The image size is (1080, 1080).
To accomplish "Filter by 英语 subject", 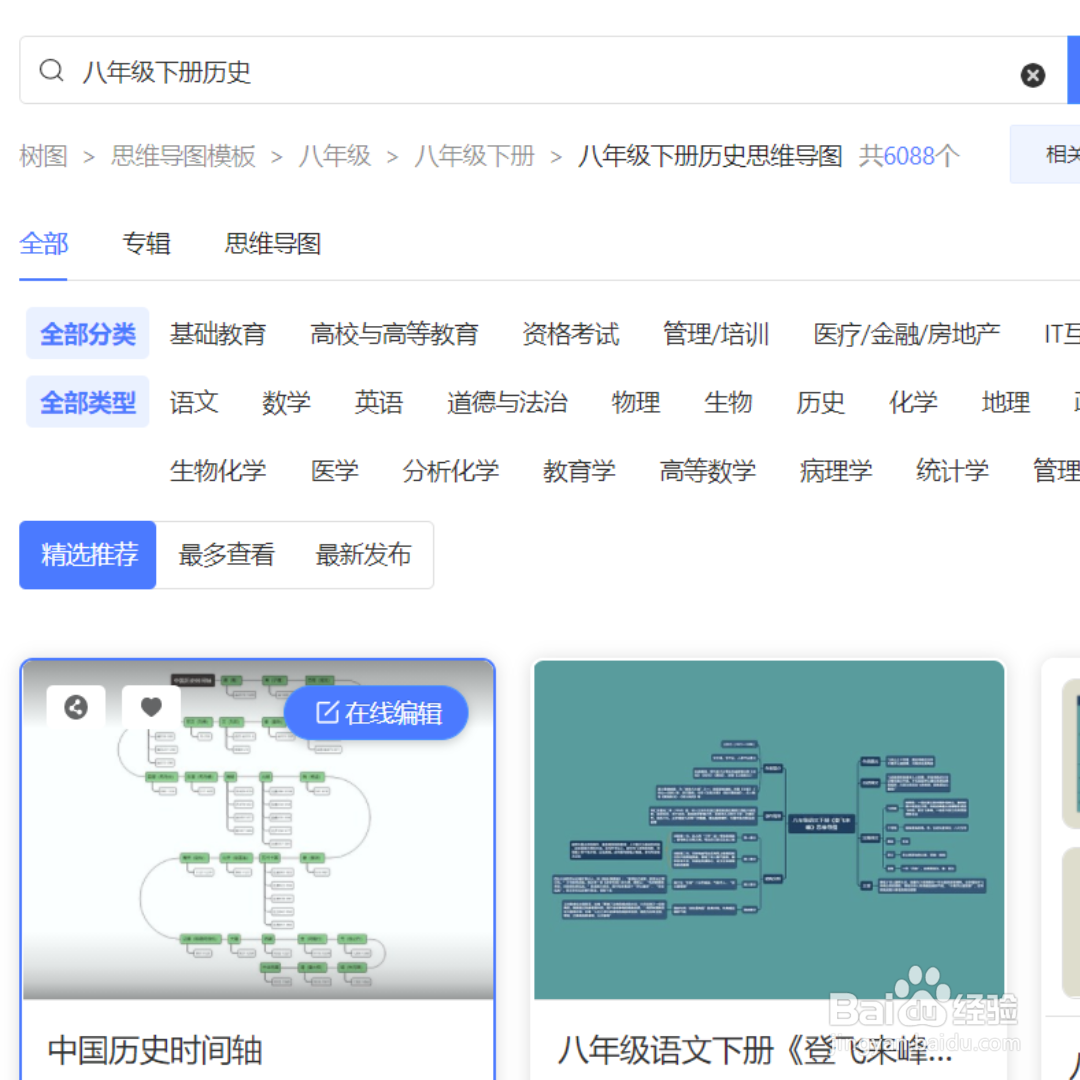I will [x=378, y=402].
